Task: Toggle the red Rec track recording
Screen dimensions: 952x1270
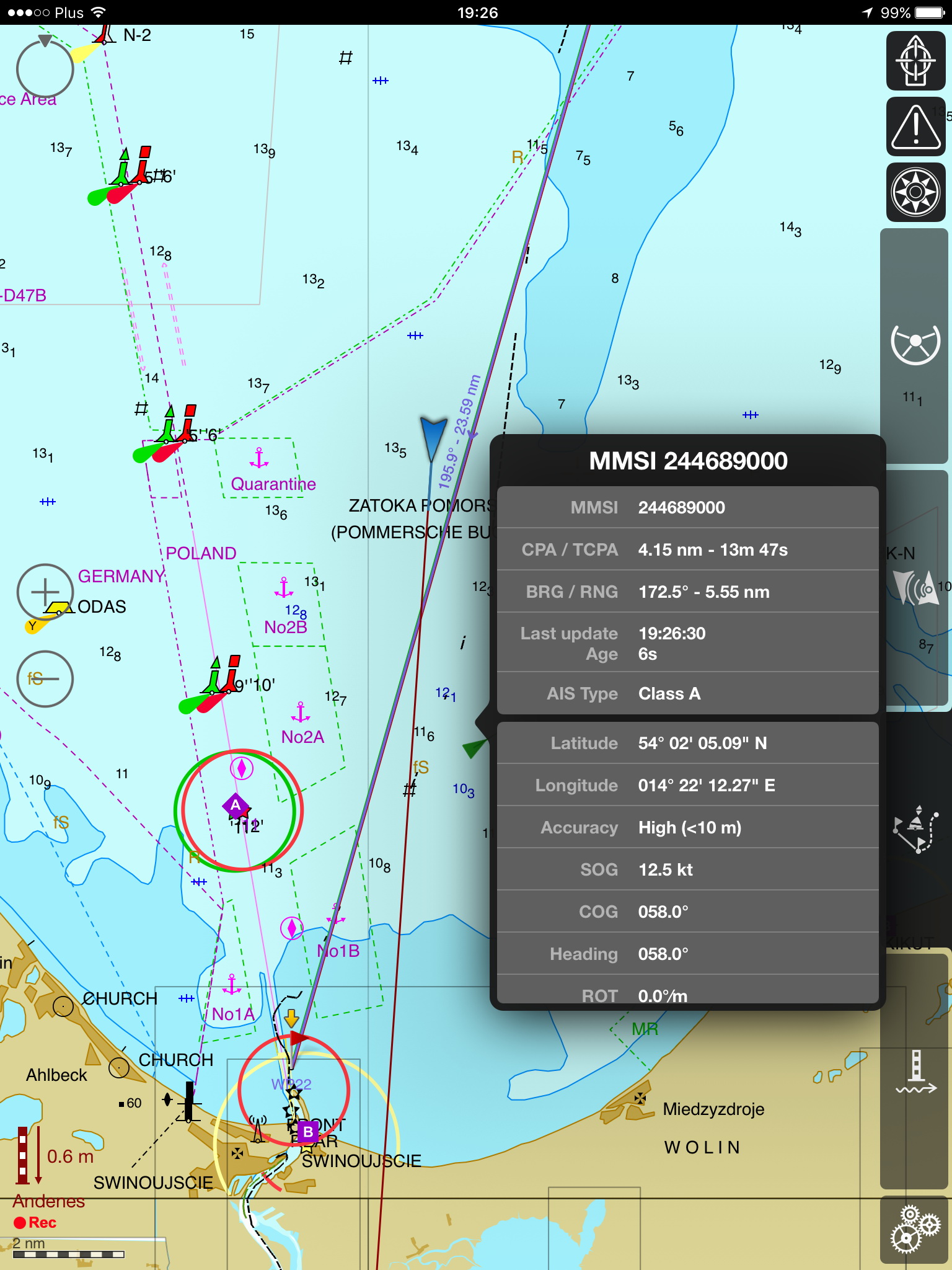Action: pyautogui.click(x=35, y=1222)
